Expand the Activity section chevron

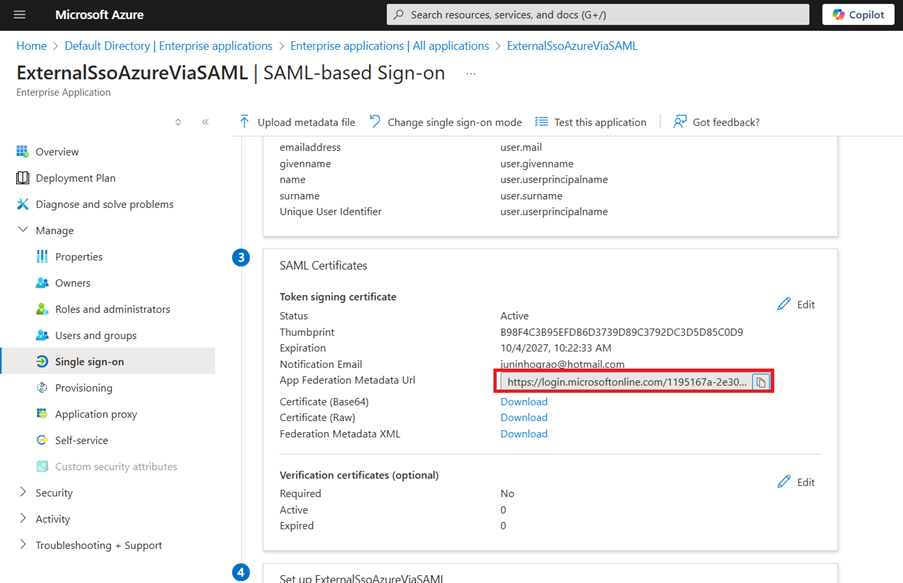(23, 518)
